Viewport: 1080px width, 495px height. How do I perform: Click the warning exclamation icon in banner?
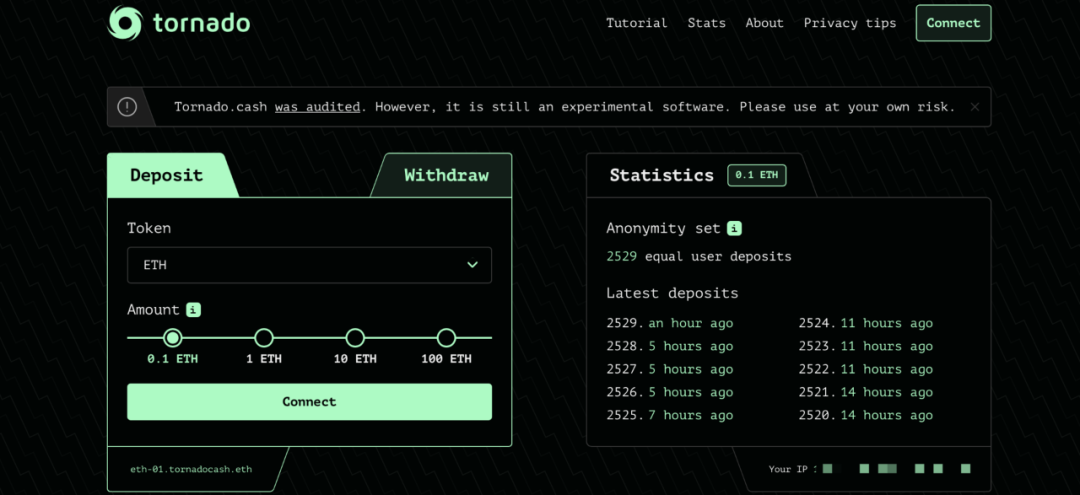tap(127, 107)
